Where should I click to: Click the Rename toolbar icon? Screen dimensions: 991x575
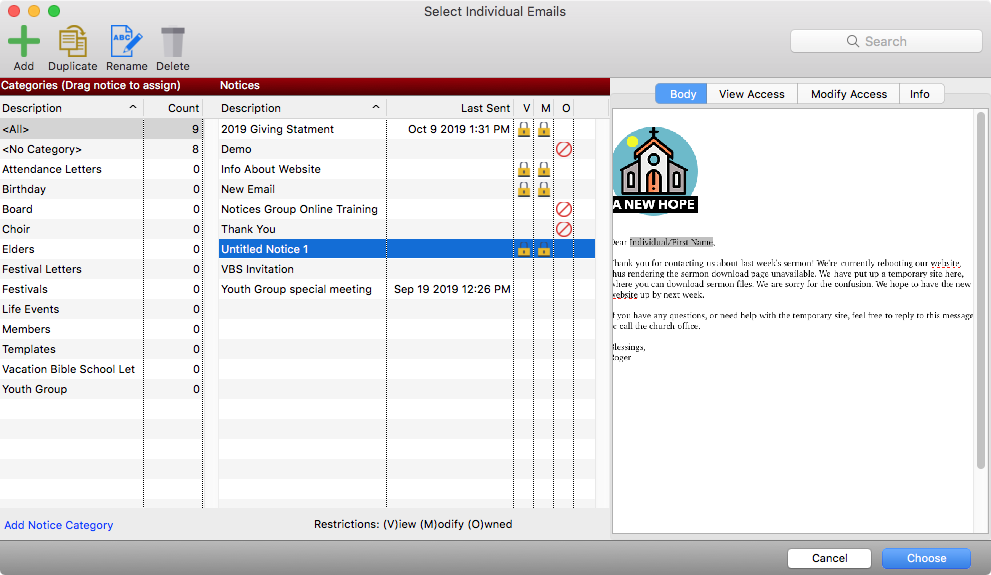(126, 42)
